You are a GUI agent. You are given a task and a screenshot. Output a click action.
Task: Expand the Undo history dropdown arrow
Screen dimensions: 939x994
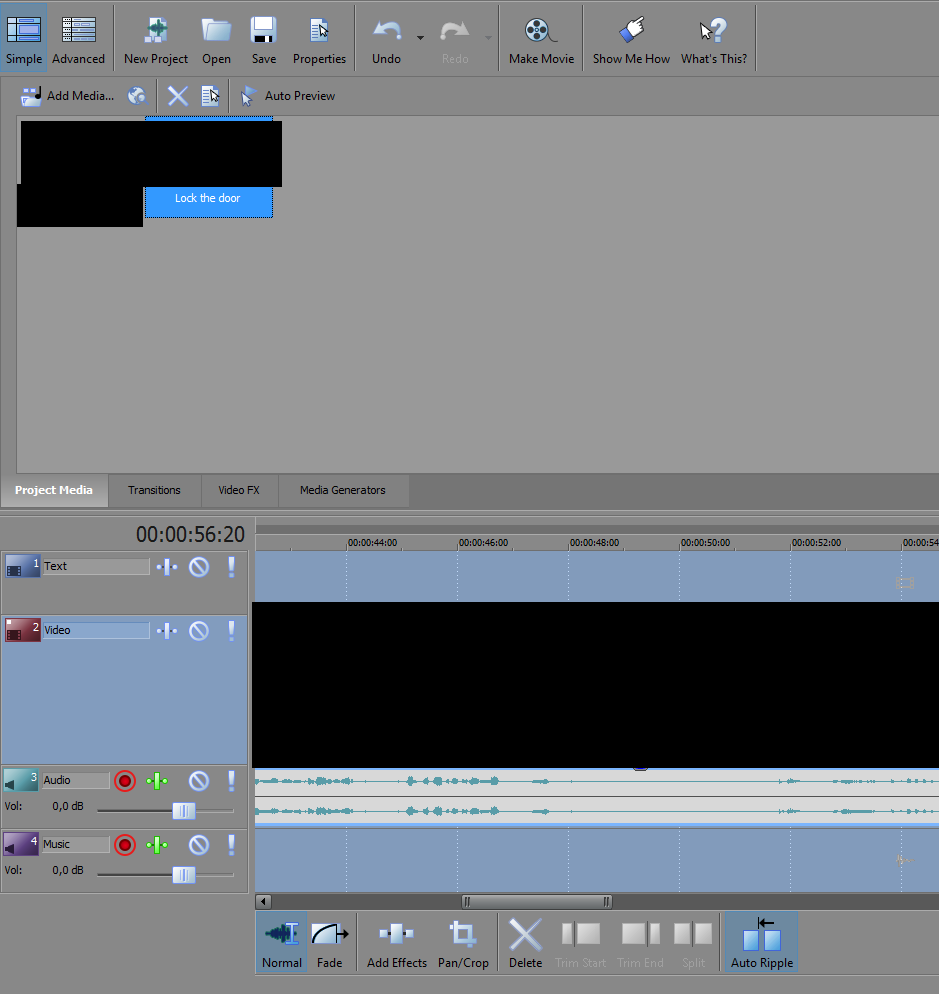pos(420,38)
